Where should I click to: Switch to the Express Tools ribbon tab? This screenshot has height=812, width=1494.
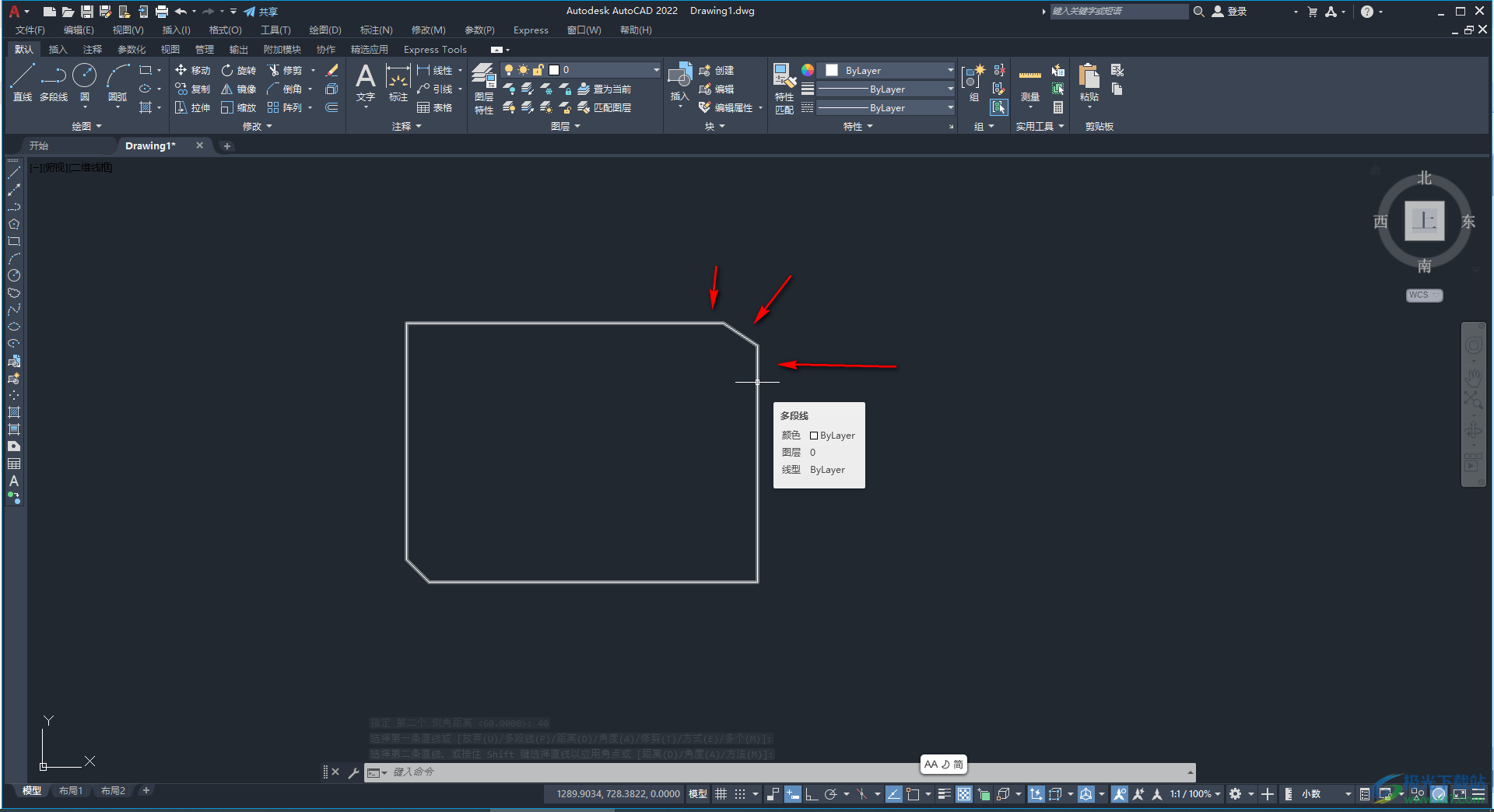[435, 49]
